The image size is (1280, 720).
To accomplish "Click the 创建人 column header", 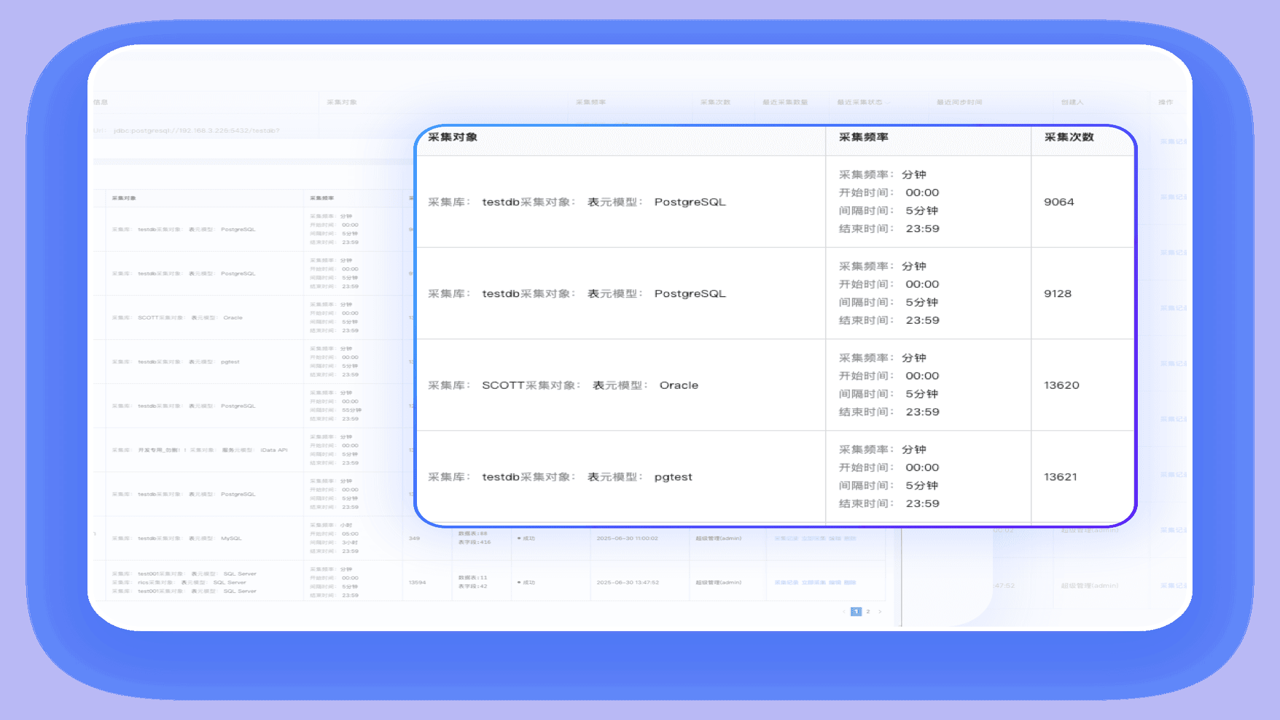I will 1073,102.
